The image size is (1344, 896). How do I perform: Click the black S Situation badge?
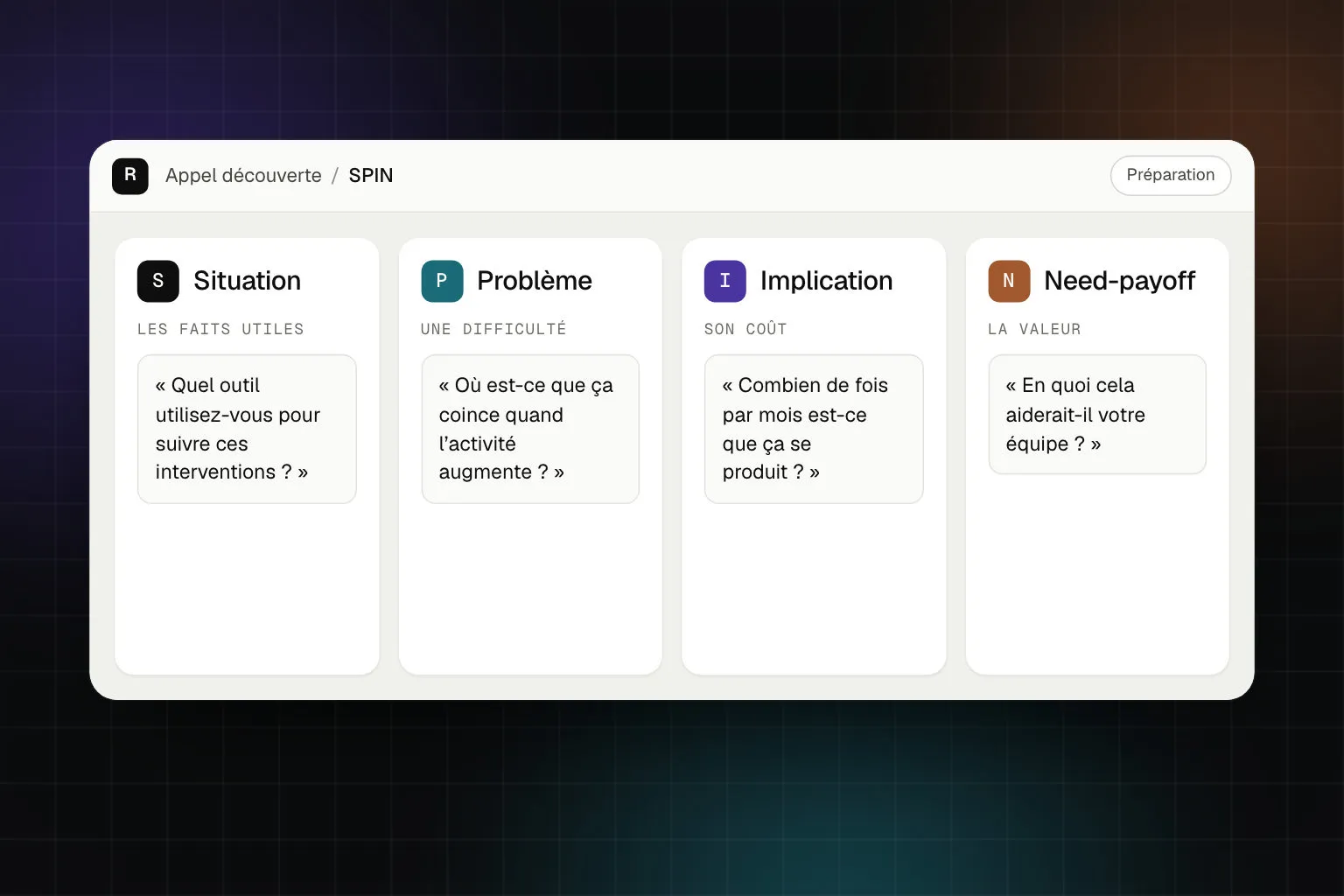click(x=158, y=281)
